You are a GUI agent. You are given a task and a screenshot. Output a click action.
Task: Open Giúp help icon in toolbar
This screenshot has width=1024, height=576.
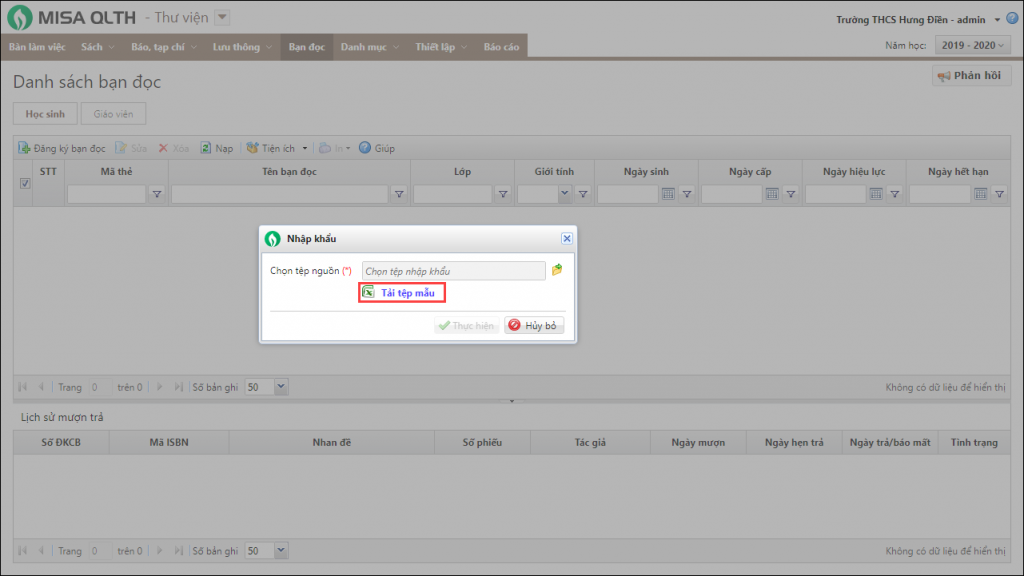pos(365,148)
